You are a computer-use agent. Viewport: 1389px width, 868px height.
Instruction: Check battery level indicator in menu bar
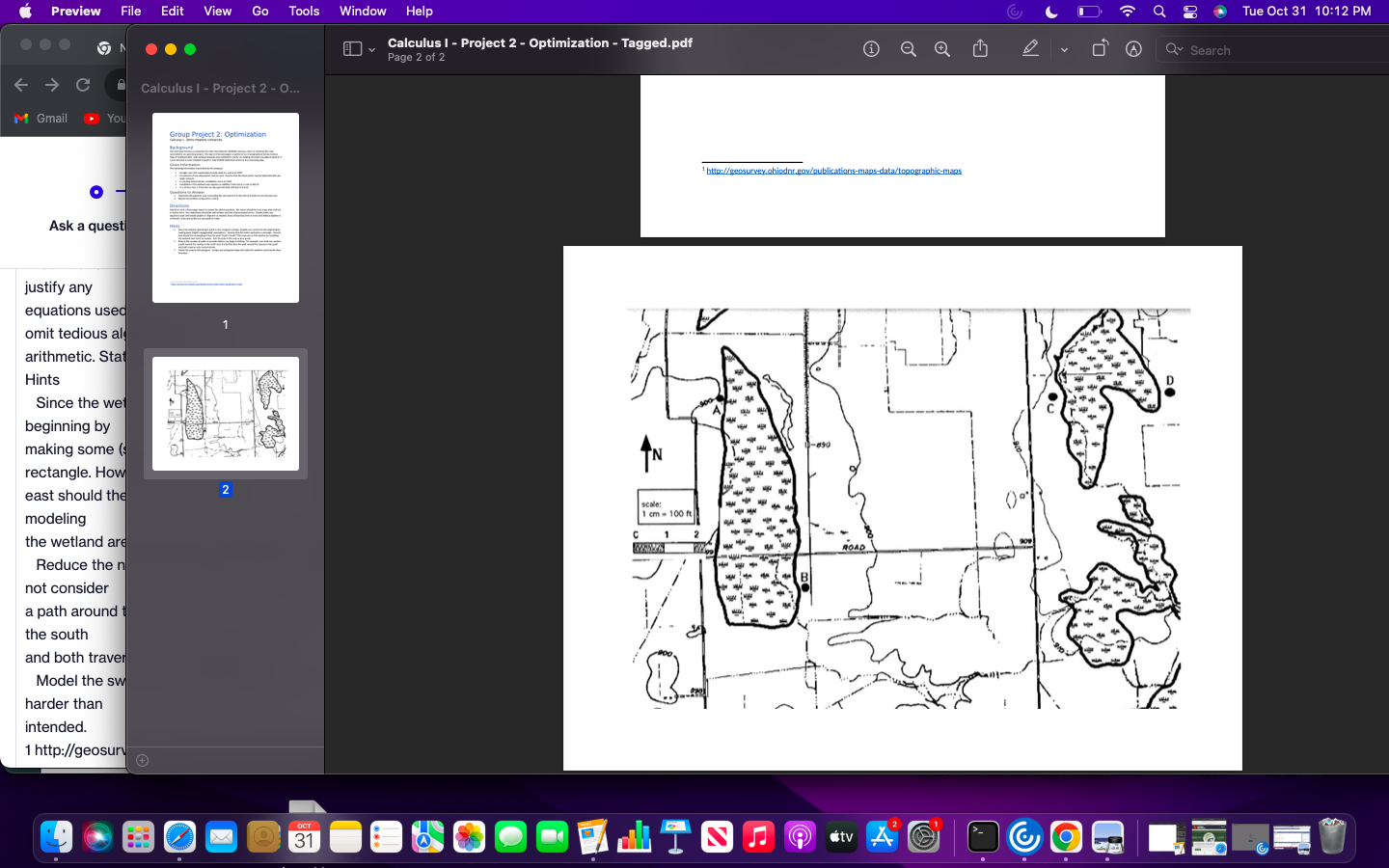[x=1089, y=12]
